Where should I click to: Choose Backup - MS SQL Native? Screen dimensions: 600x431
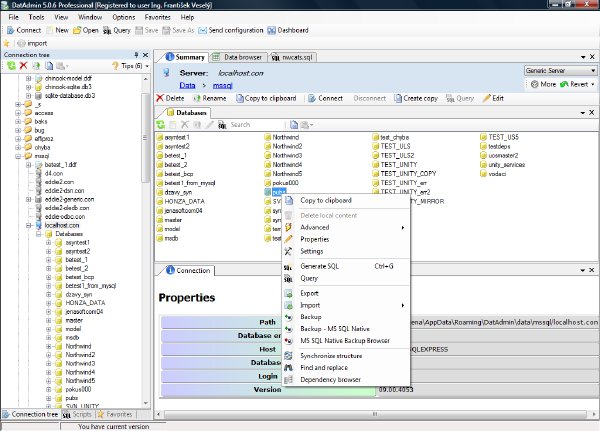[346, 329]
